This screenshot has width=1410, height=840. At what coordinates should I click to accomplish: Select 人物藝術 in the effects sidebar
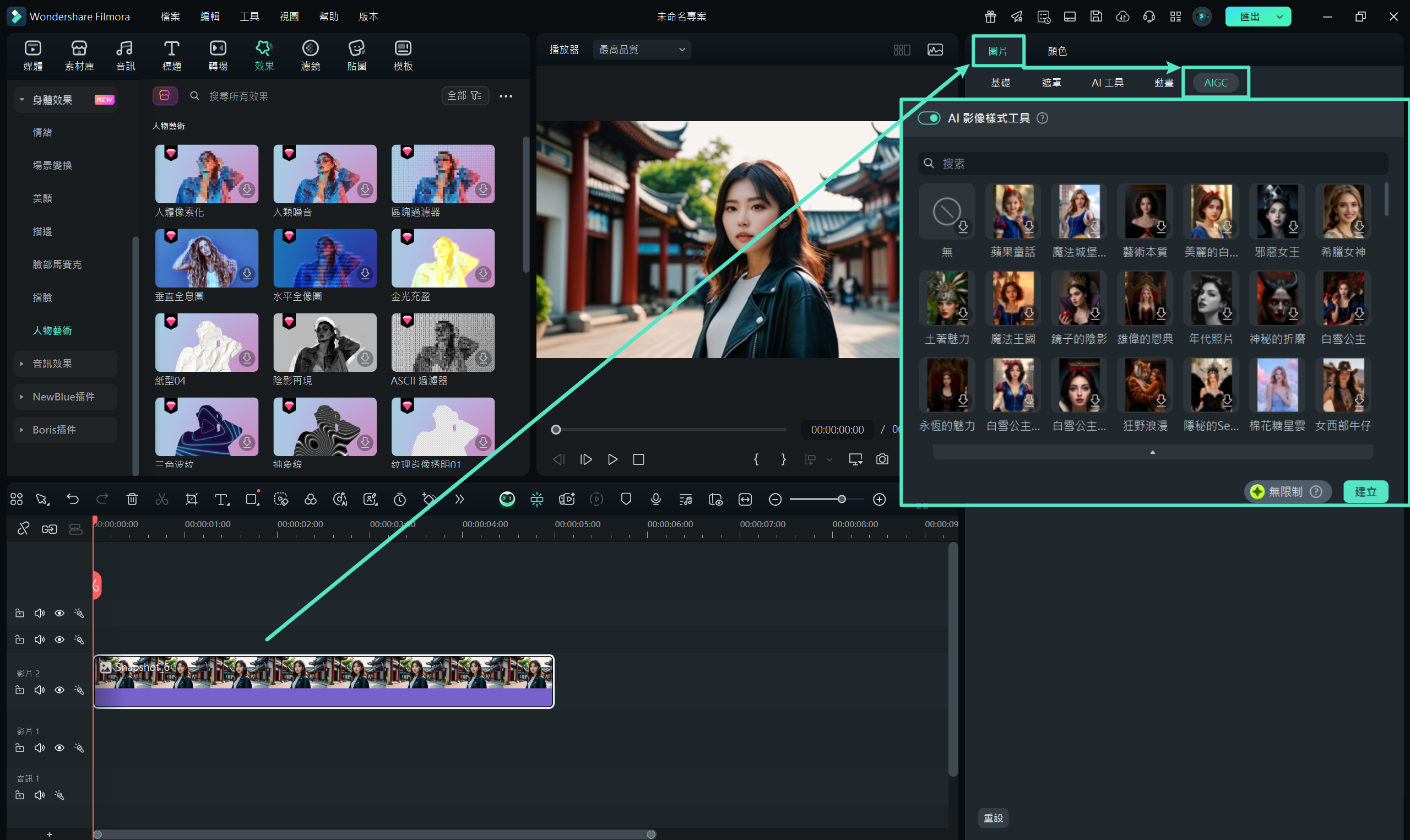[x=52, y=330]
